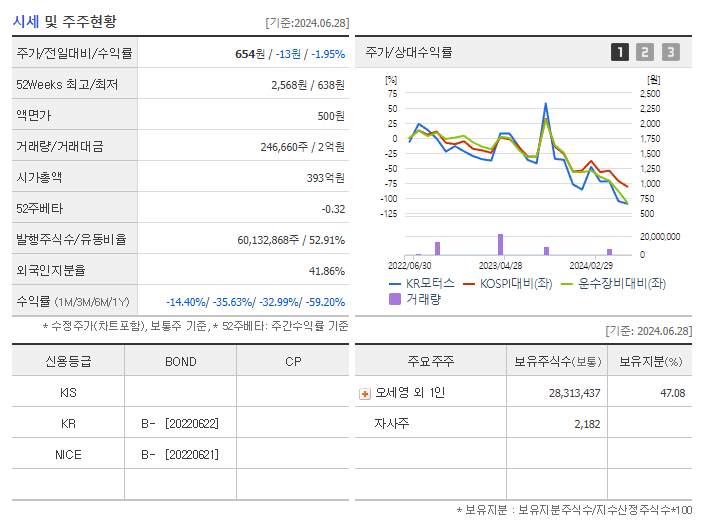Click the 2024/02/29 date axis label
Image resolution: width=702 pixels, height=525 pixels.
point(591,266)
